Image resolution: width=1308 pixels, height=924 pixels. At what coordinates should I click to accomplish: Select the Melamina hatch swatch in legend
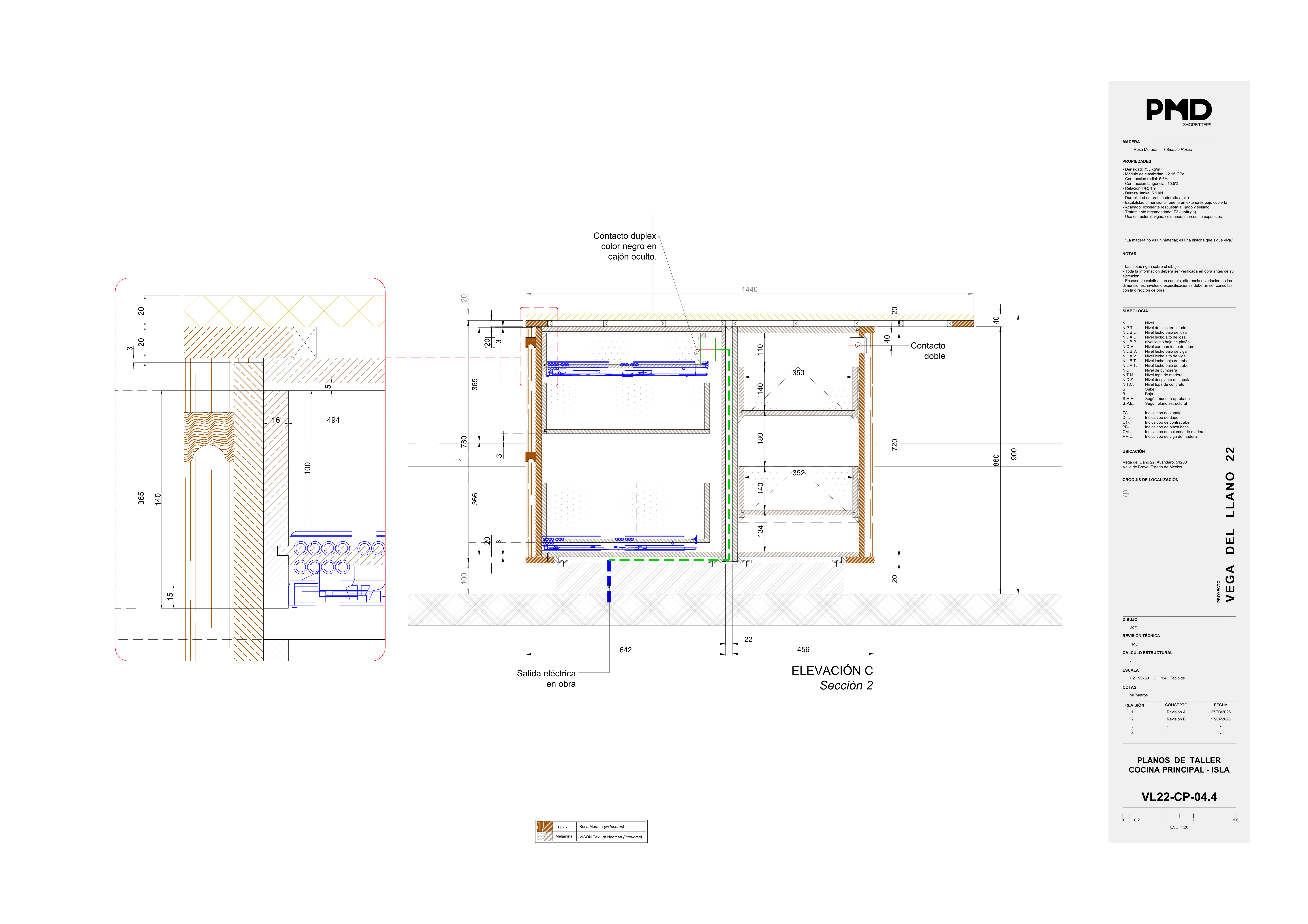(x=545, y=836)
